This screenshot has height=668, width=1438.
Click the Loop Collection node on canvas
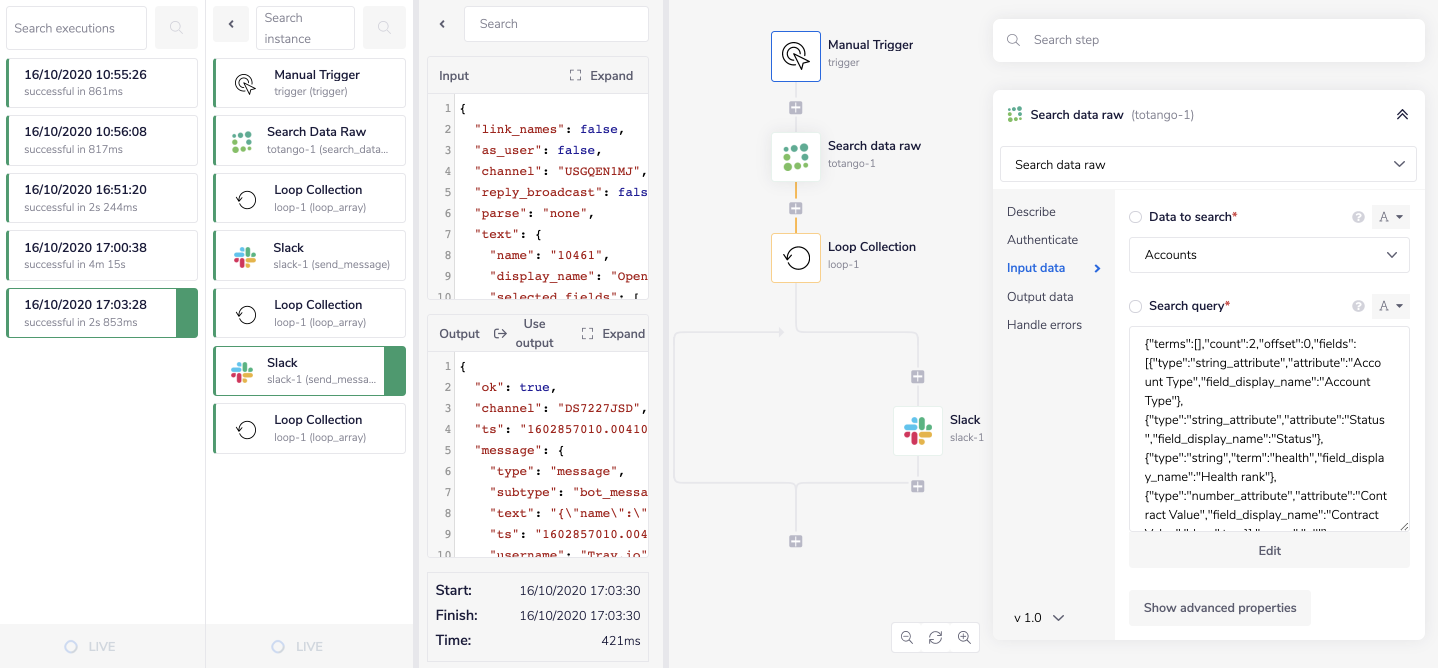point(795,258)
